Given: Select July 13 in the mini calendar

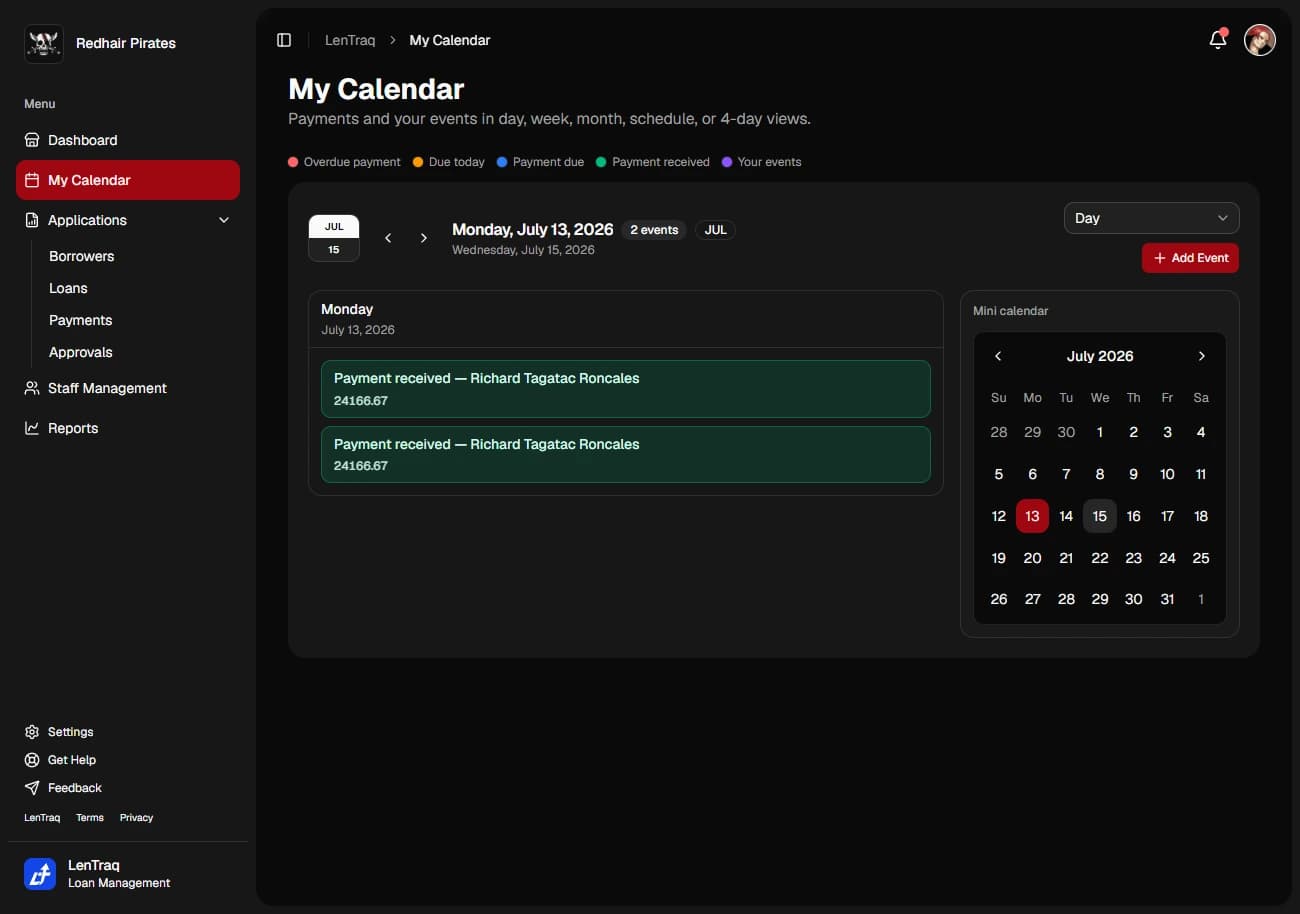Looking at the screenshot, I should pyautogui.click(x=1032, y=516).
